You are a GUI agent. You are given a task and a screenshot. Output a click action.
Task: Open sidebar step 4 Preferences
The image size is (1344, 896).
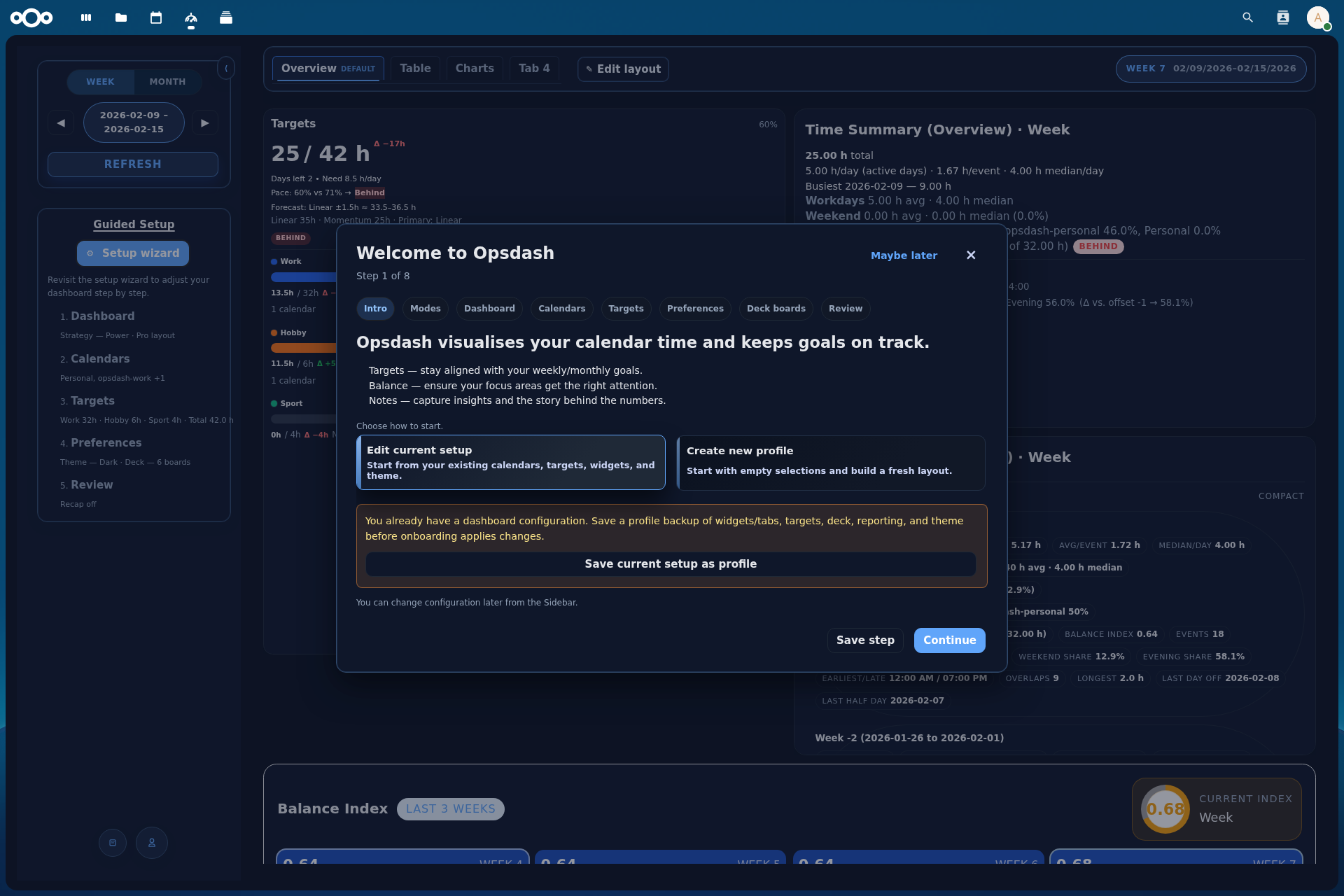(x=106, y=443)
